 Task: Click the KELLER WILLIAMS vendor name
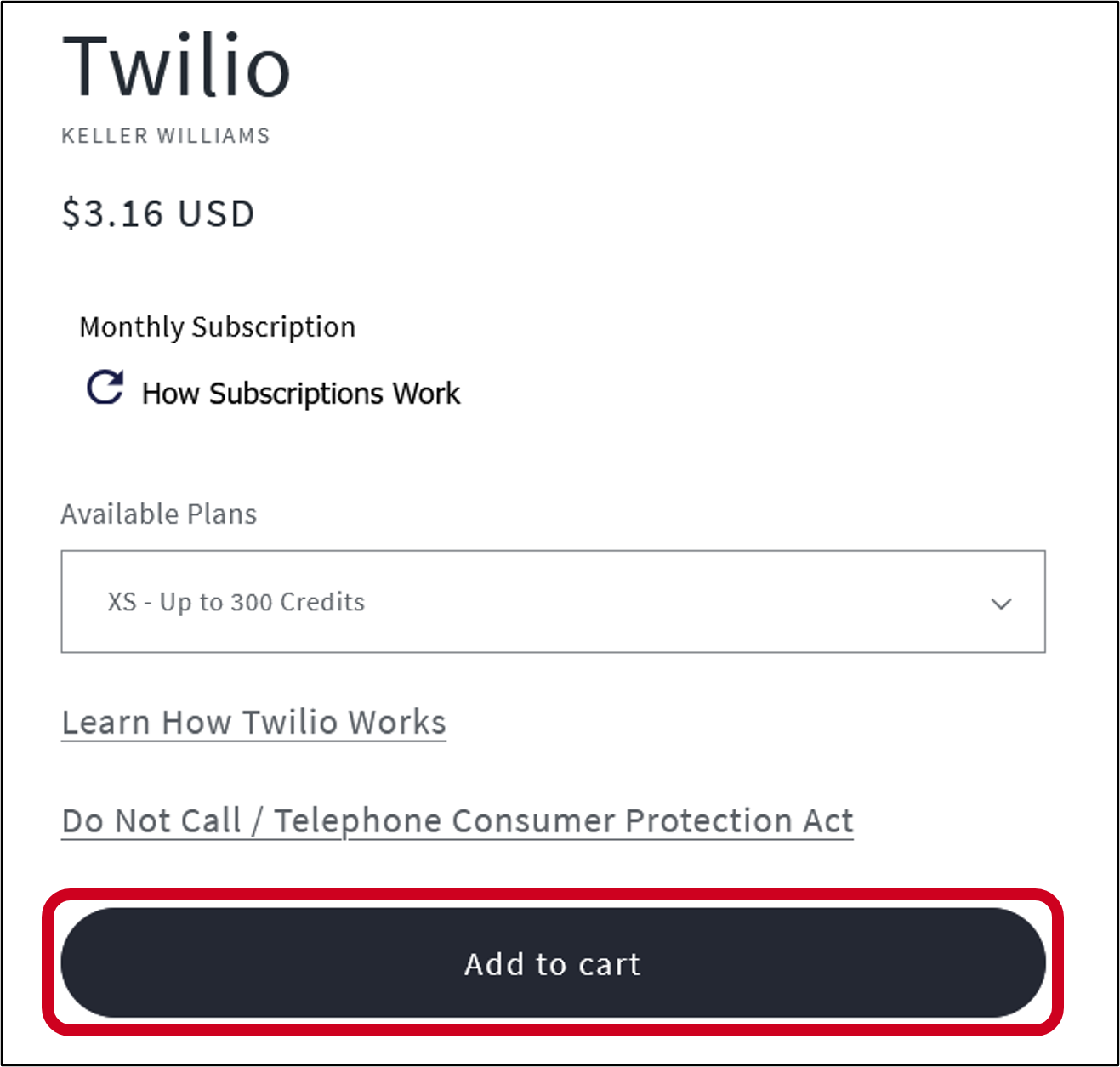pos(165,135)
